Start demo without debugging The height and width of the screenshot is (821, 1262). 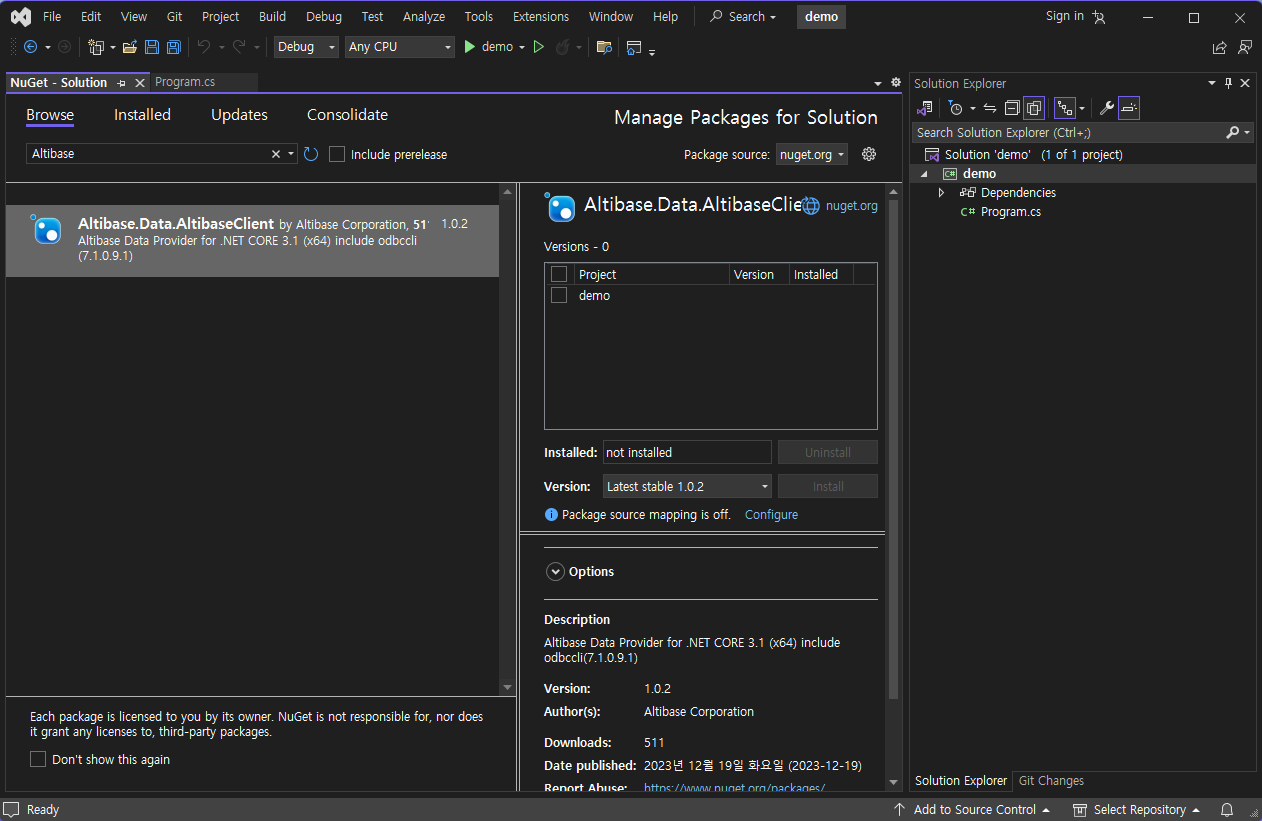tap(538, 47)
